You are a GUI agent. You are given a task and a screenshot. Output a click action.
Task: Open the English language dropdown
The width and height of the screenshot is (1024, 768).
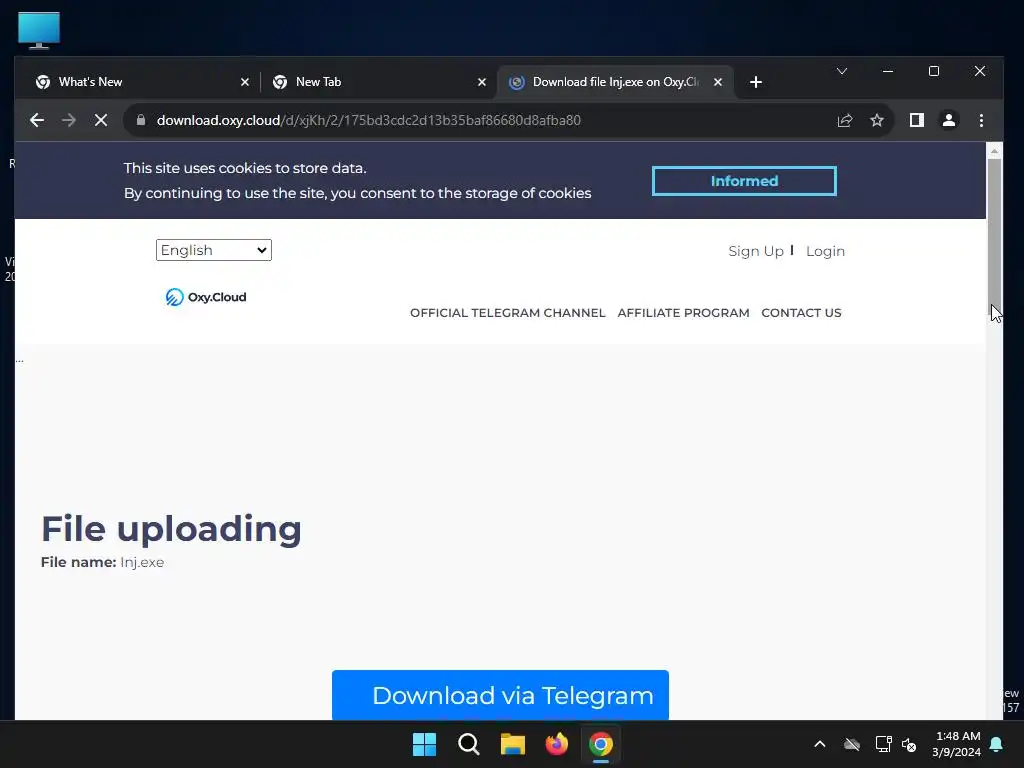click(214, 250)
